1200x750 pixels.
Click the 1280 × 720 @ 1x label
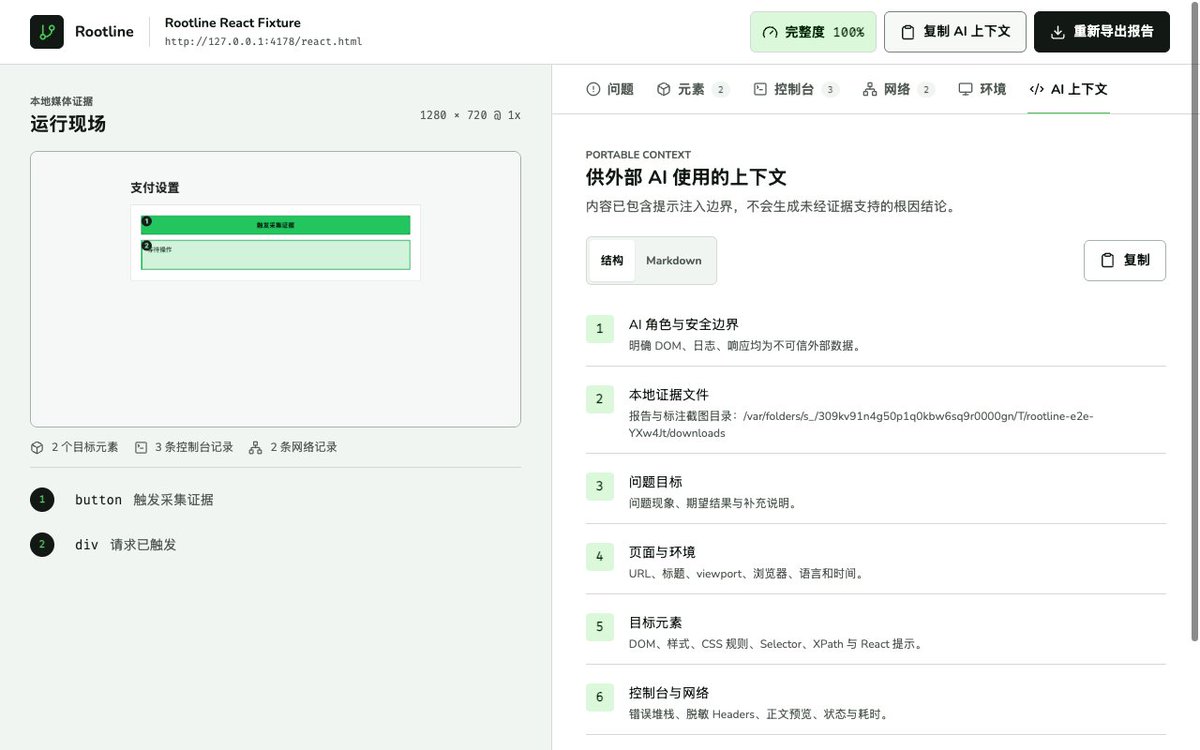470,115
